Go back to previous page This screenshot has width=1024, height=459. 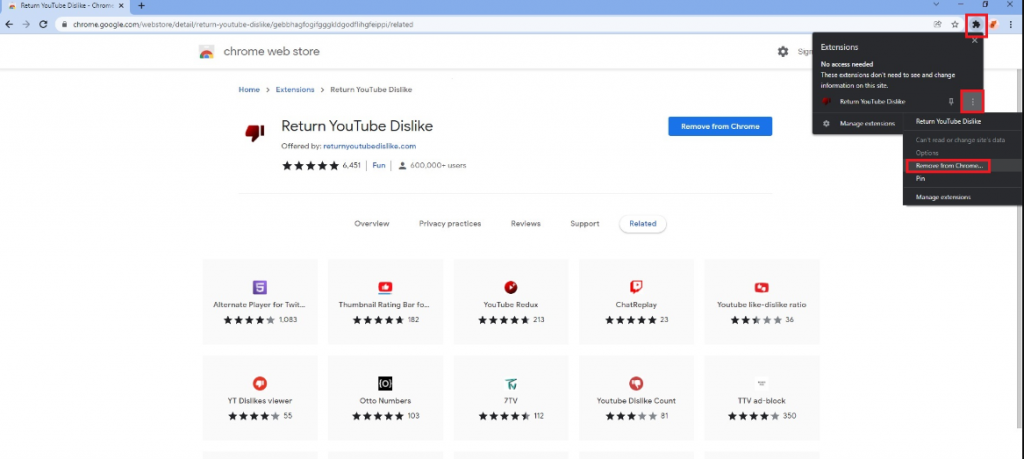9,24
